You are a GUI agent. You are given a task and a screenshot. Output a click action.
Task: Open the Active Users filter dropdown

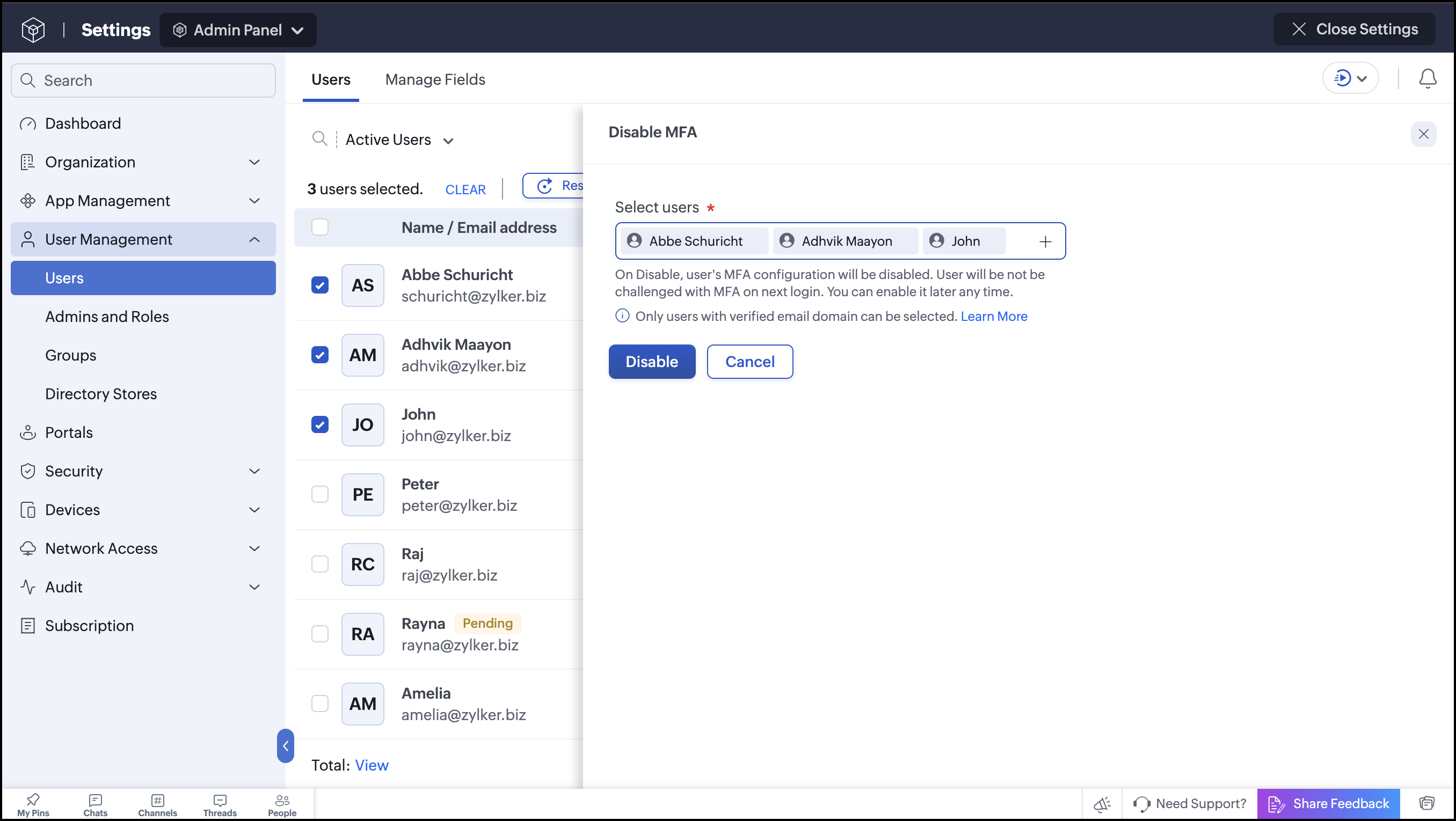[x=399, y=140]
